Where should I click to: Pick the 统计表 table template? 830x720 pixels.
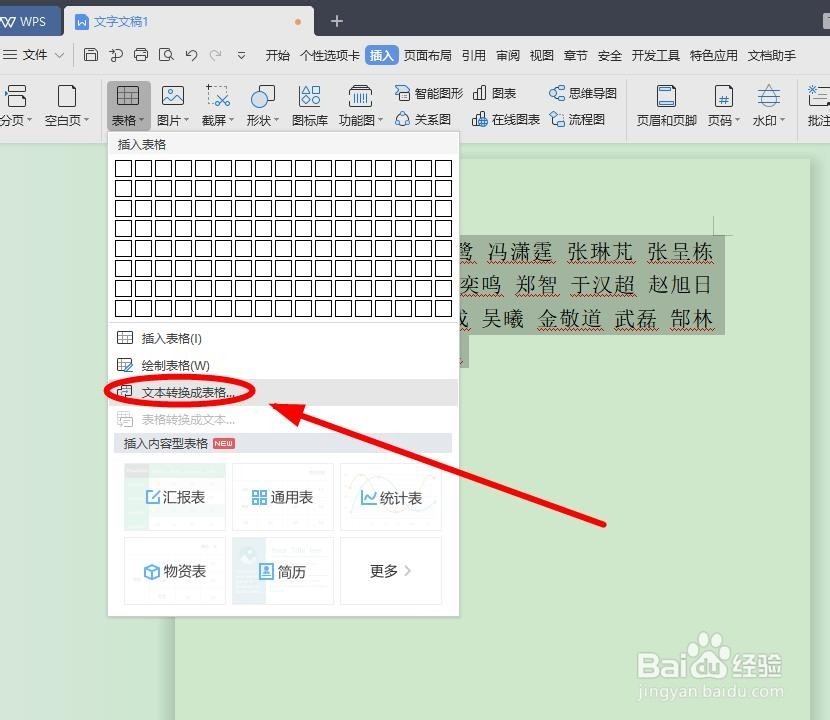pyautogui.click(x=391, y=497)
